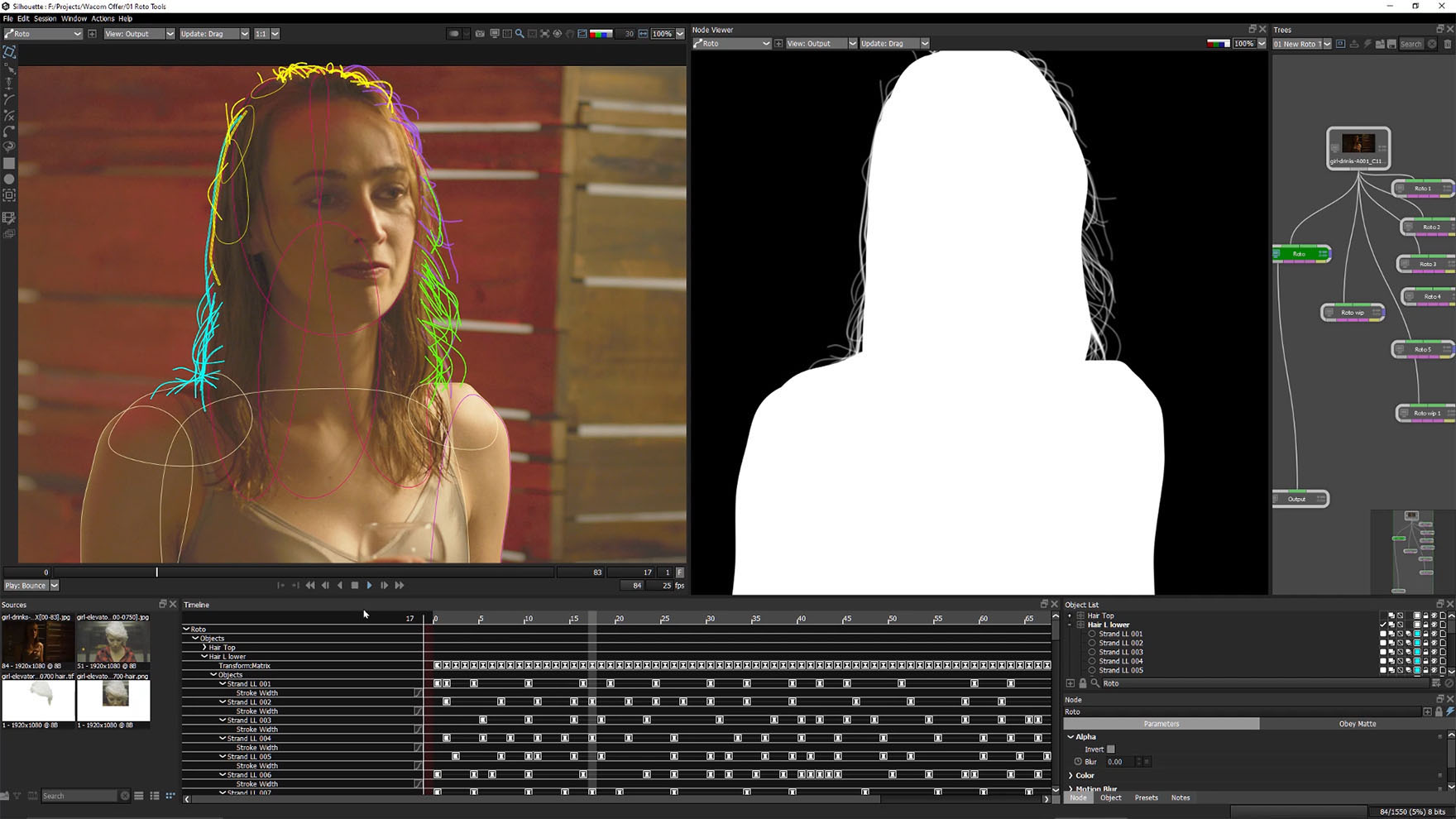Click the cyan color swatch for Strand LL 003
1456x819 pixels.
tap(1417, 652)
